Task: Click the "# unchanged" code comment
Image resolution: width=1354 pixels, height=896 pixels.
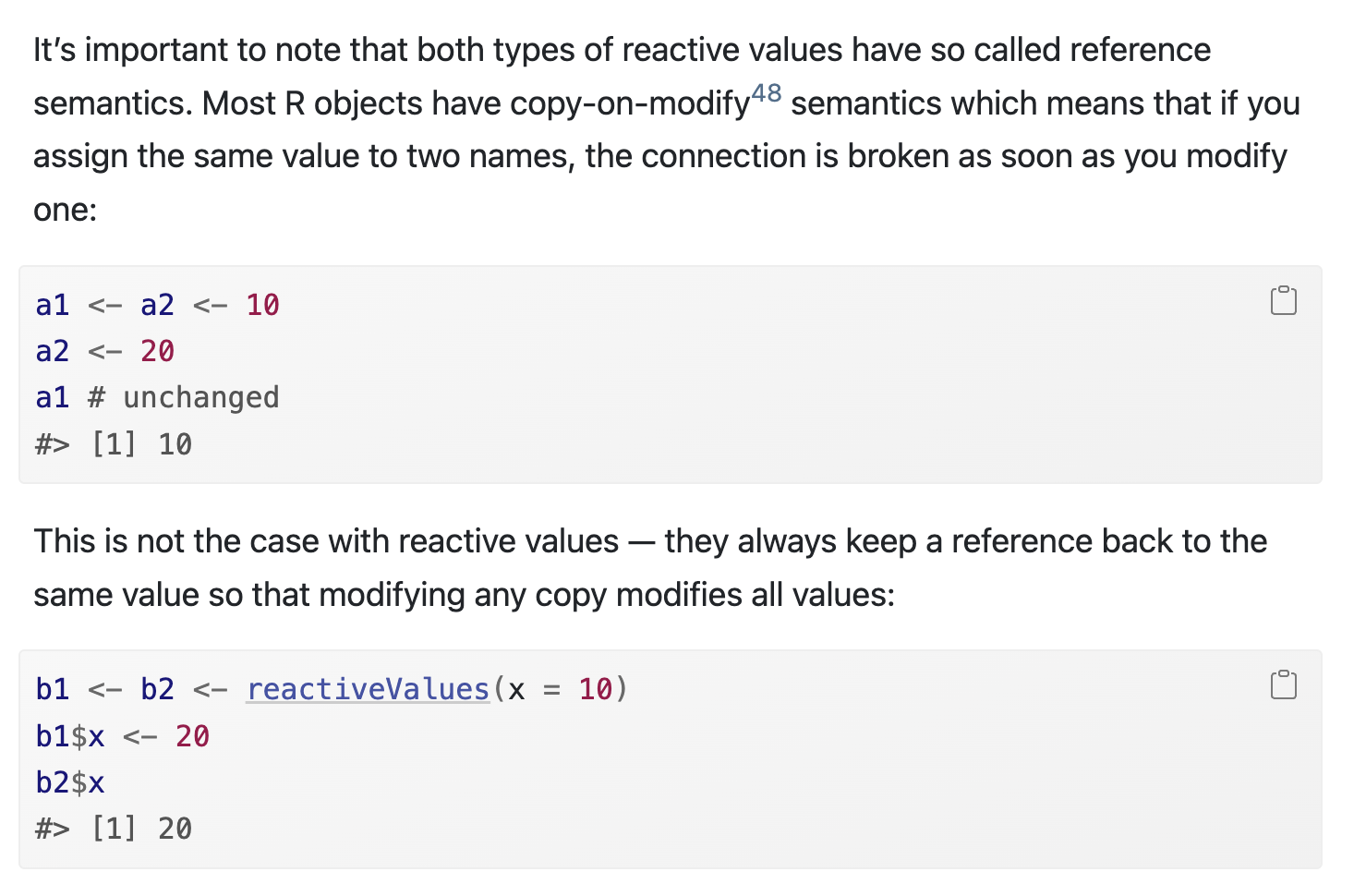Action: pos(184,397)
